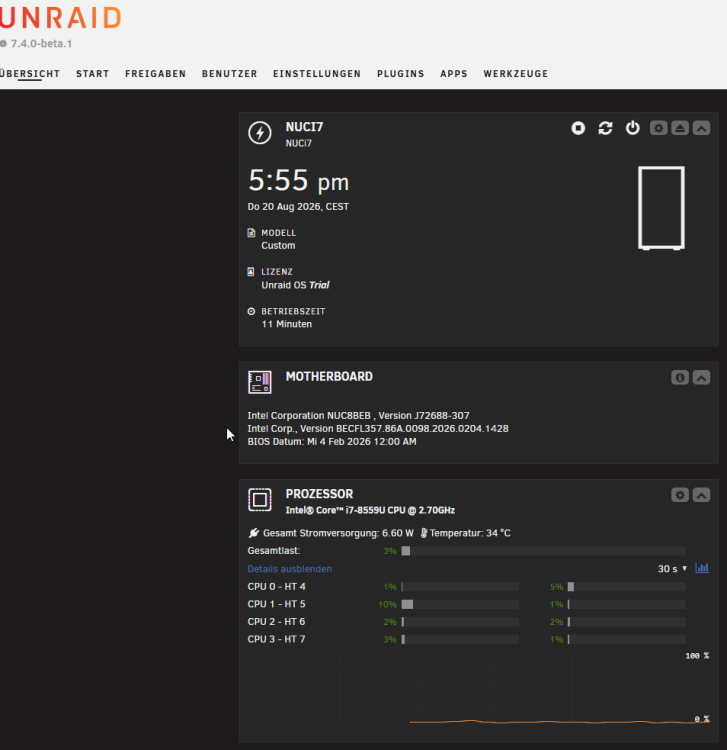Click the 11 Minuten uptime value
The height and width of the screenshot is (750, 727).
286,324
